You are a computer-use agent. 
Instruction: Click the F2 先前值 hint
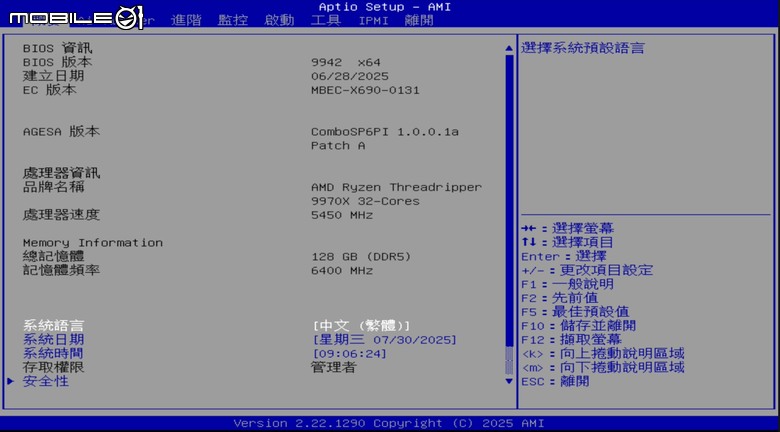point(560,298)
